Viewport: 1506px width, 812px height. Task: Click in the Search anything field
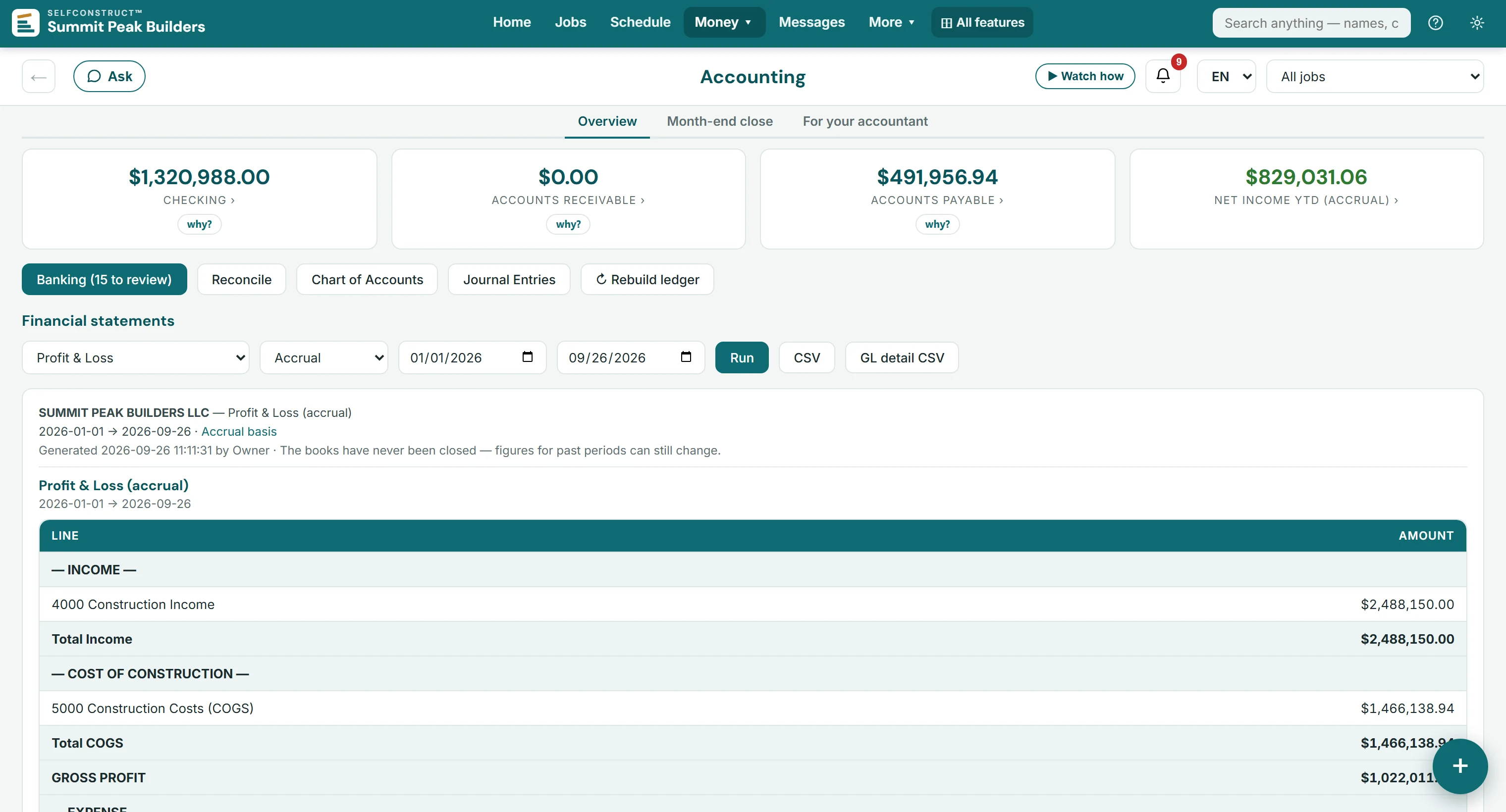click(x=1311, y=23)
